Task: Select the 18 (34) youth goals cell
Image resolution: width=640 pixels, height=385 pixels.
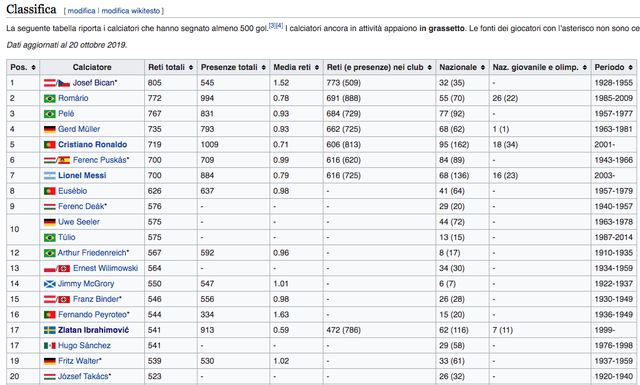Action: tap(540, 145)
